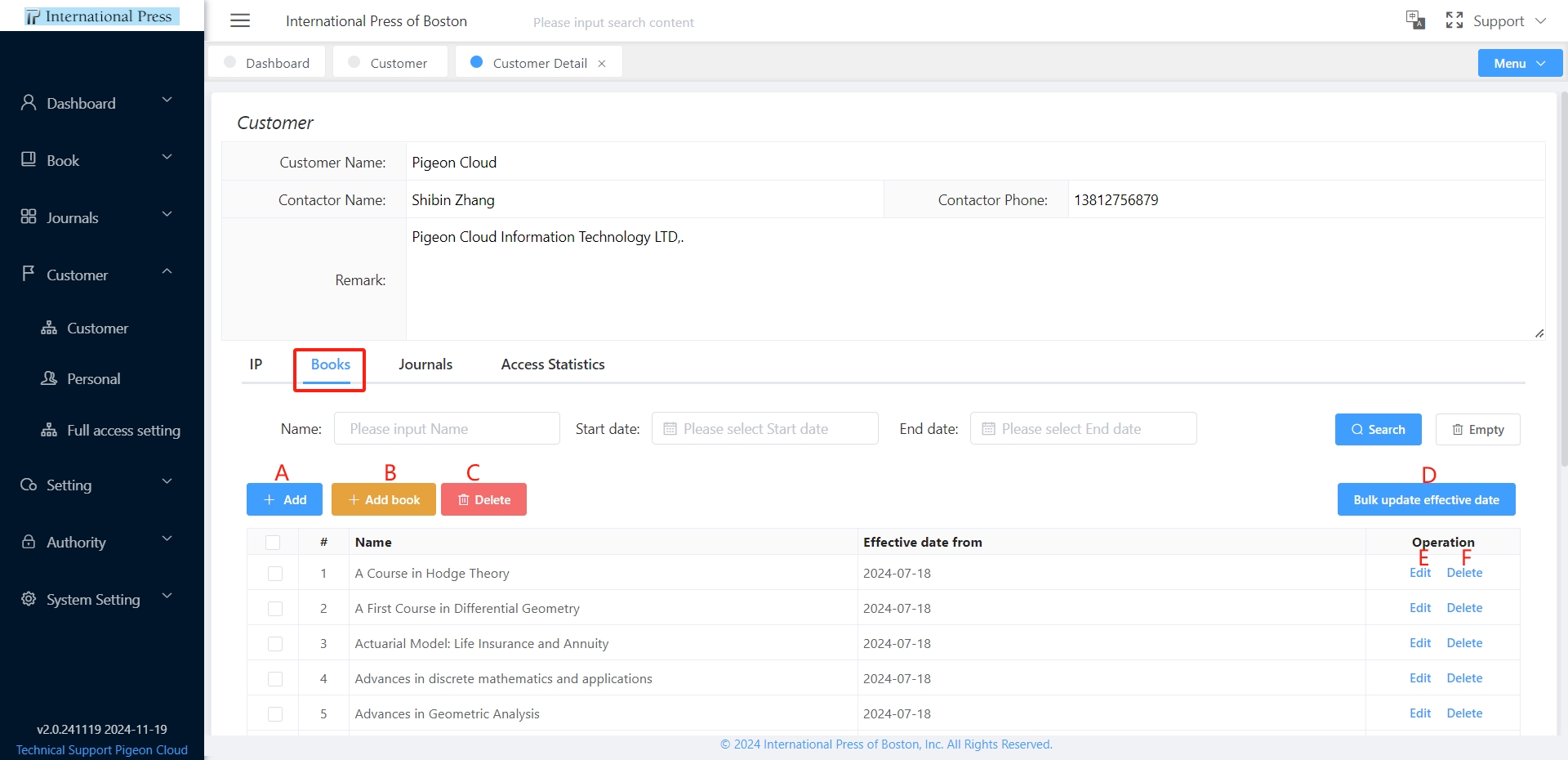Click the Book icon in sidebar

click(29, 159)
